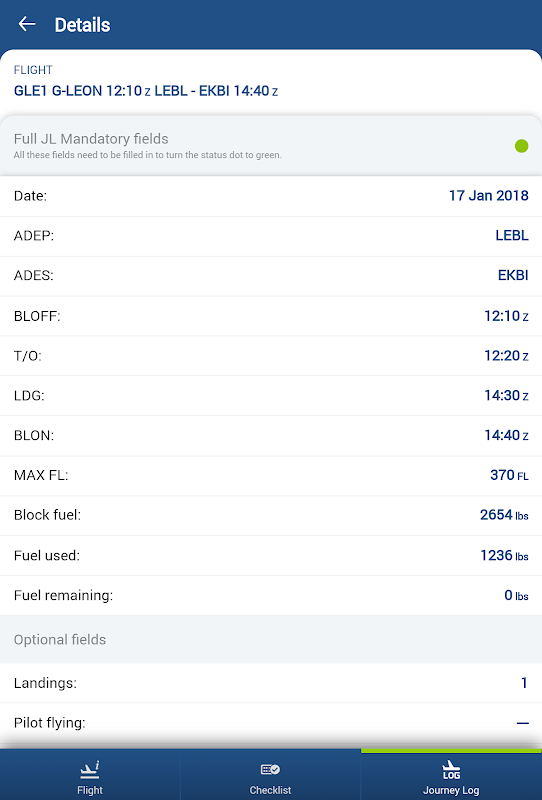Change the T/O time 12:20 z
Viewport: 542px width, 800px height.
pos(505,356)
